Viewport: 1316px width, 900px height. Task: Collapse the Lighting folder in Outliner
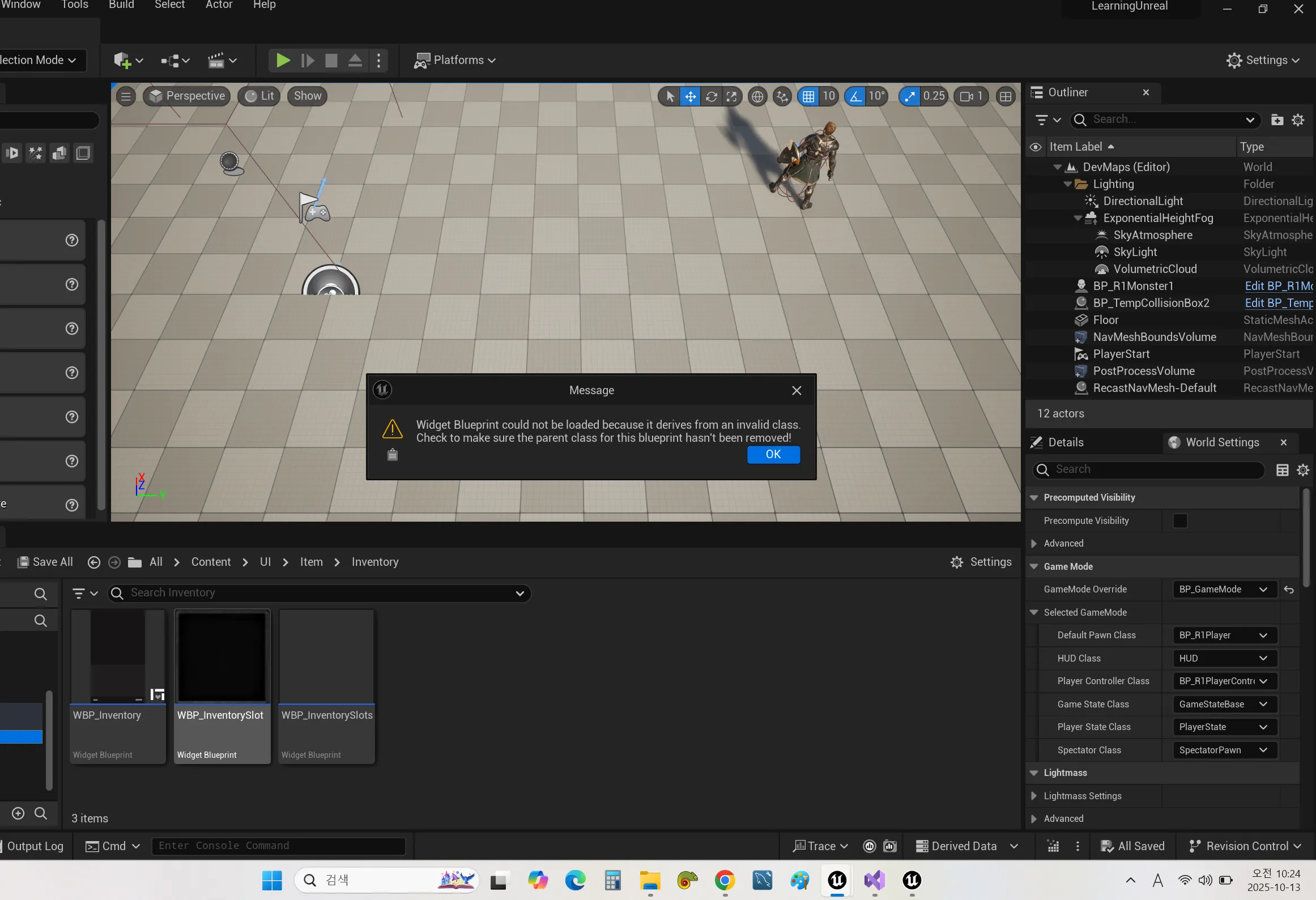point(1068,184)
